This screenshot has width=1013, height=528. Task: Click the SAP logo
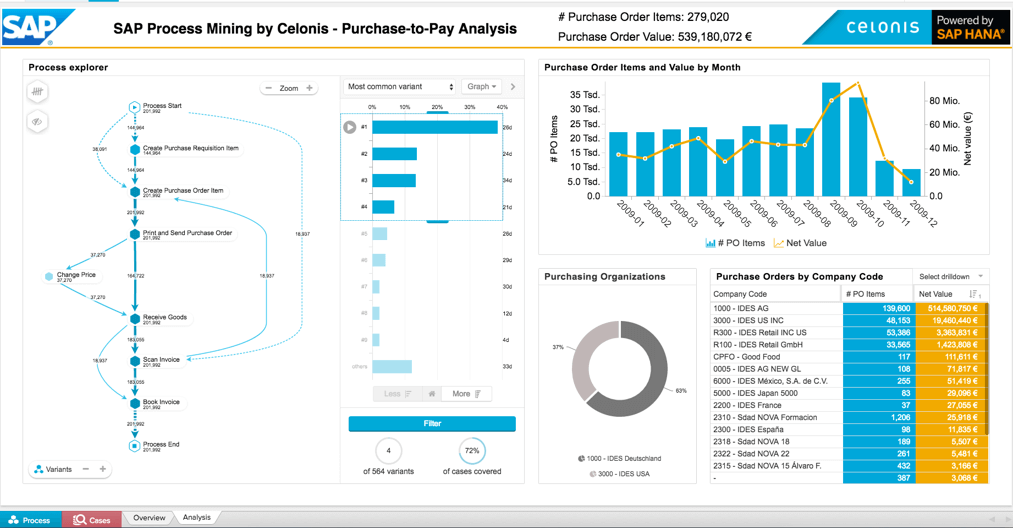(x=37, y=27)
